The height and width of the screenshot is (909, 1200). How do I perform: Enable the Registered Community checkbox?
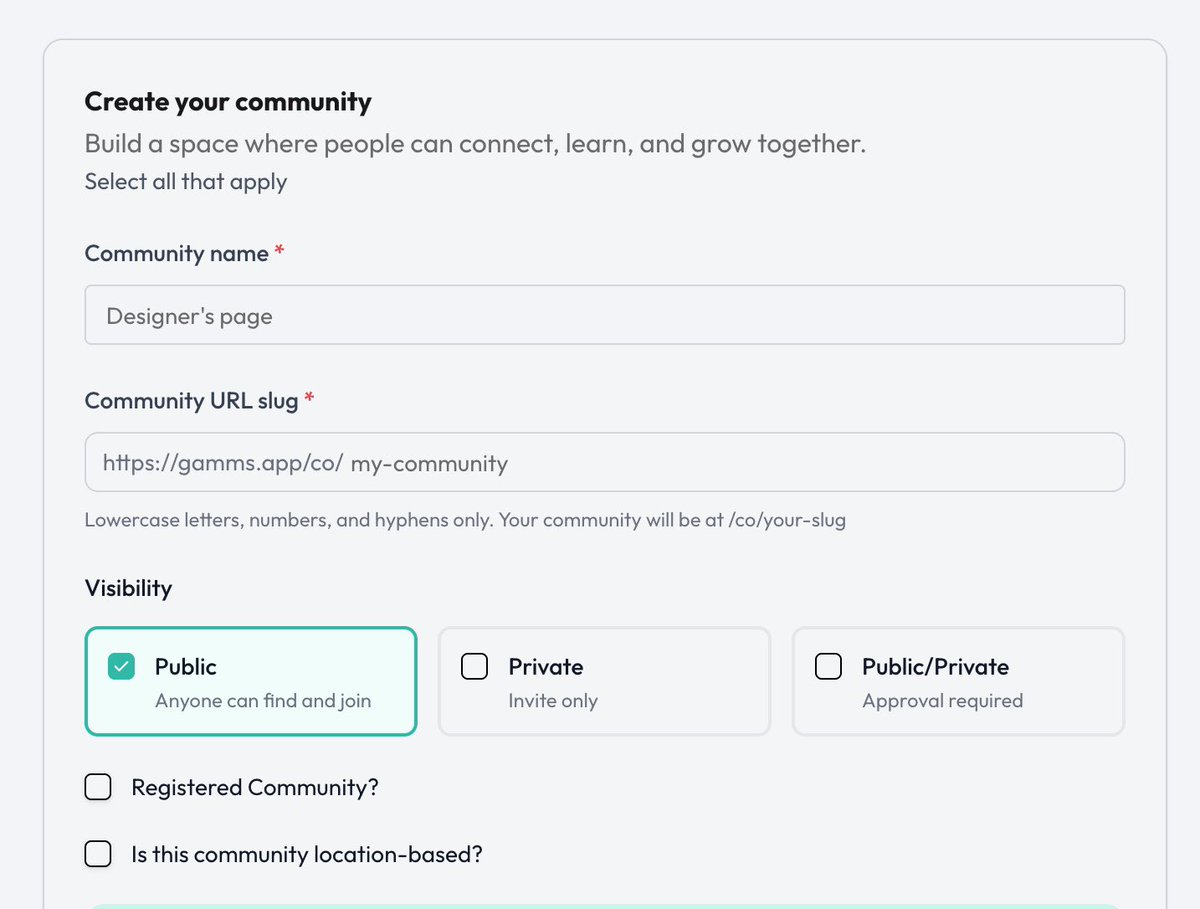[98, 788]
